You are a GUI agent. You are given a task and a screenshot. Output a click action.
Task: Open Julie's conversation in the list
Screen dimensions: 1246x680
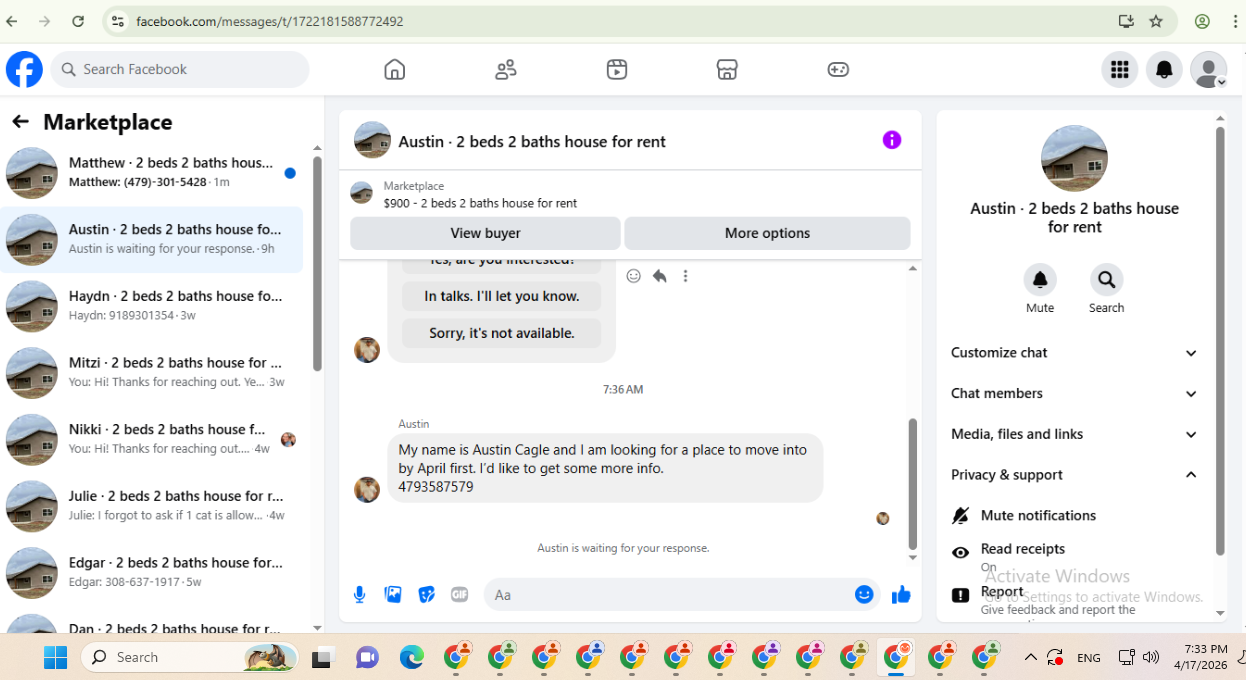[x=152, y=505]
